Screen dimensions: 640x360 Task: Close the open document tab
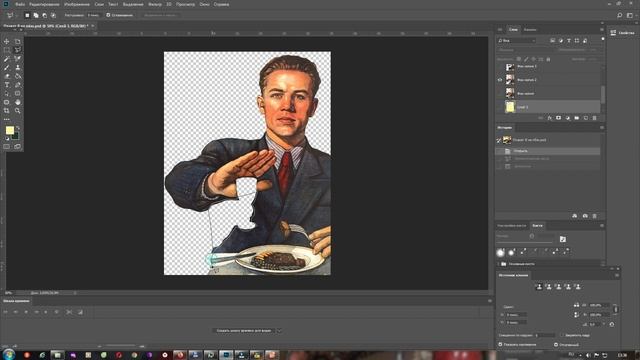93,26
